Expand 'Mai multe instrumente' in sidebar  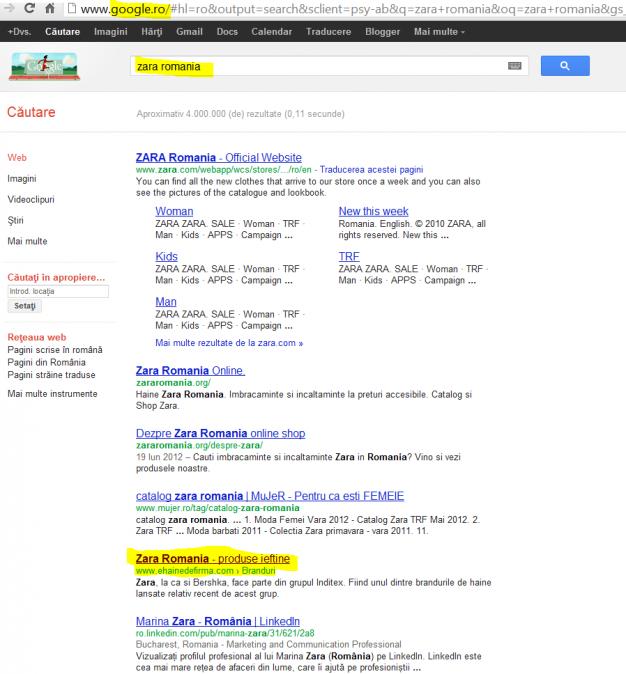click(x=52, y=394)
